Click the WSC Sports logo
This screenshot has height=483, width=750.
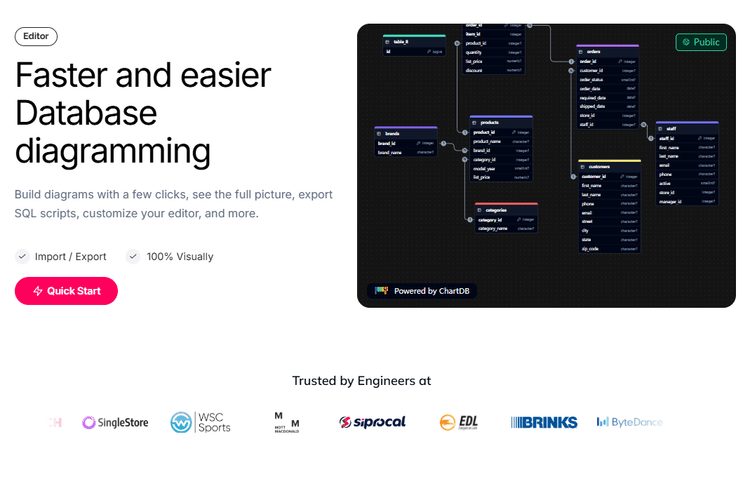200,423
